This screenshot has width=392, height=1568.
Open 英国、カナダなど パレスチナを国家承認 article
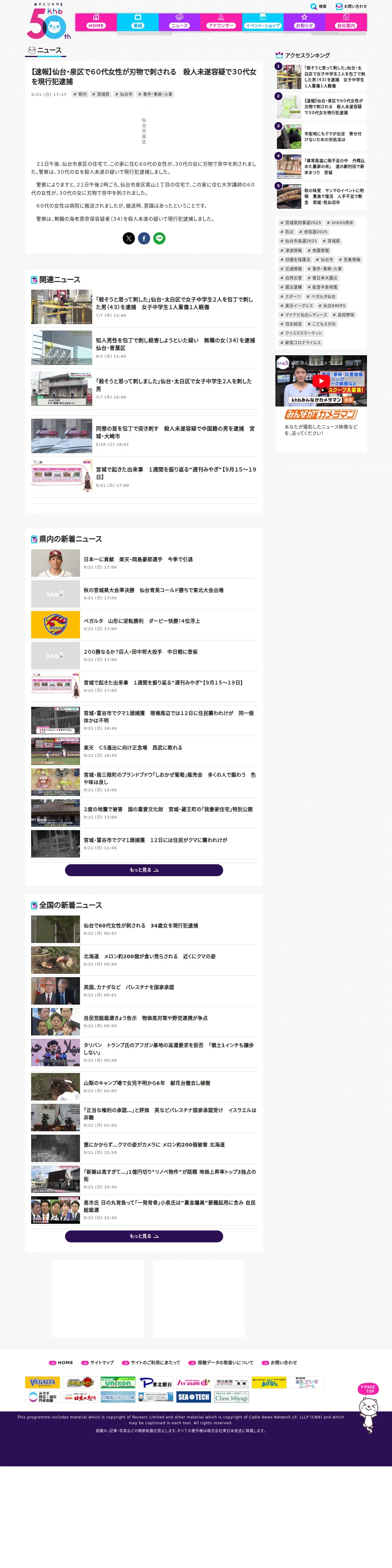(144, 991)
